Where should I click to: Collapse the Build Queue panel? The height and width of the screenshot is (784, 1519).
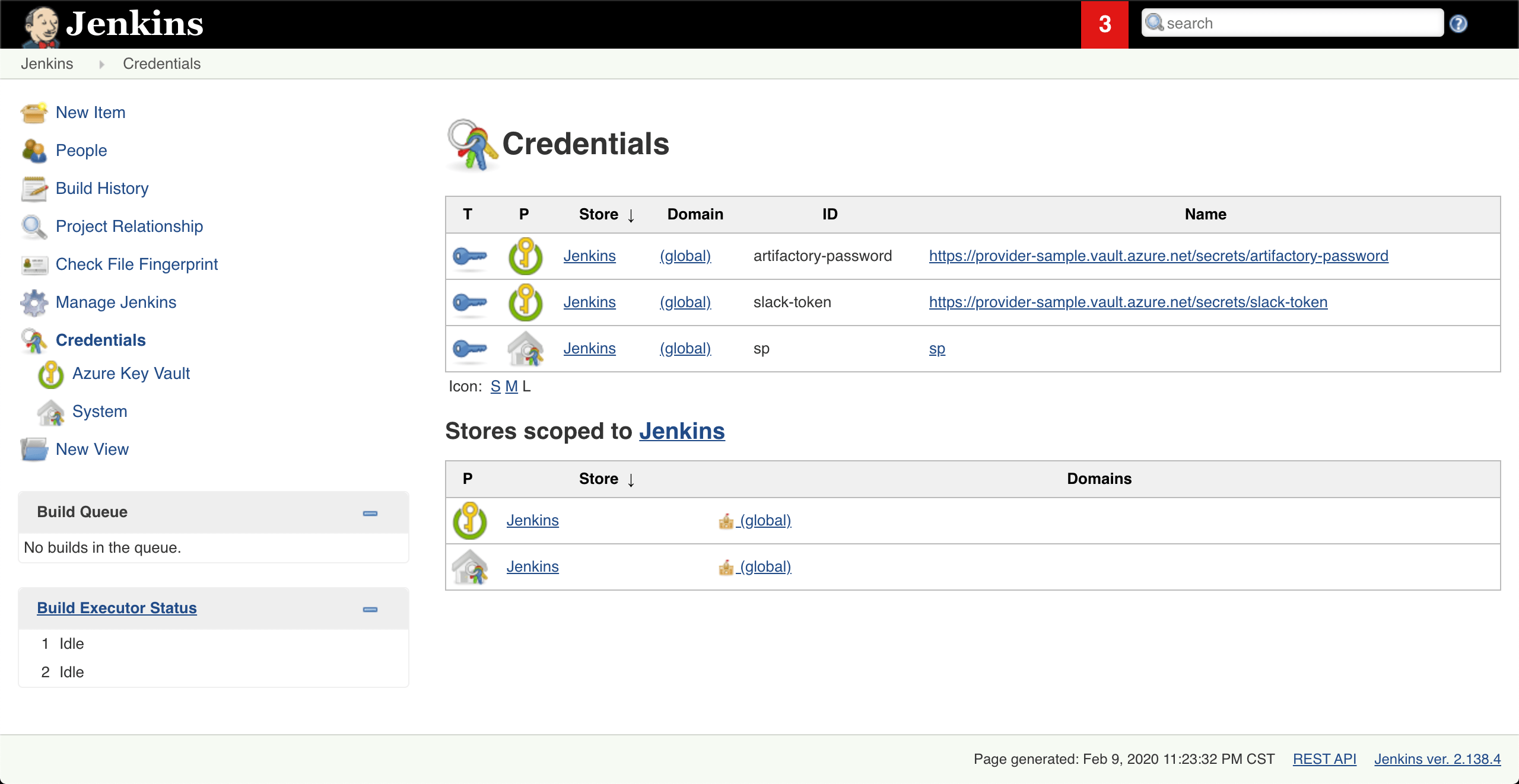point(369,512)
